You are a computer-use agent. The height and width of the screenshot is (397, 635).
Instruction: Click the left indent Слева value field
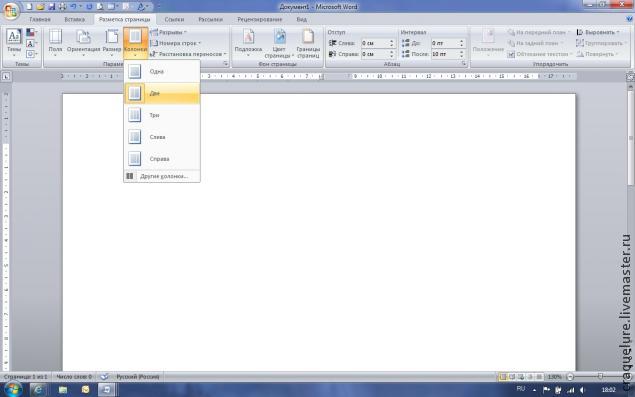click(x=375, y=43)
